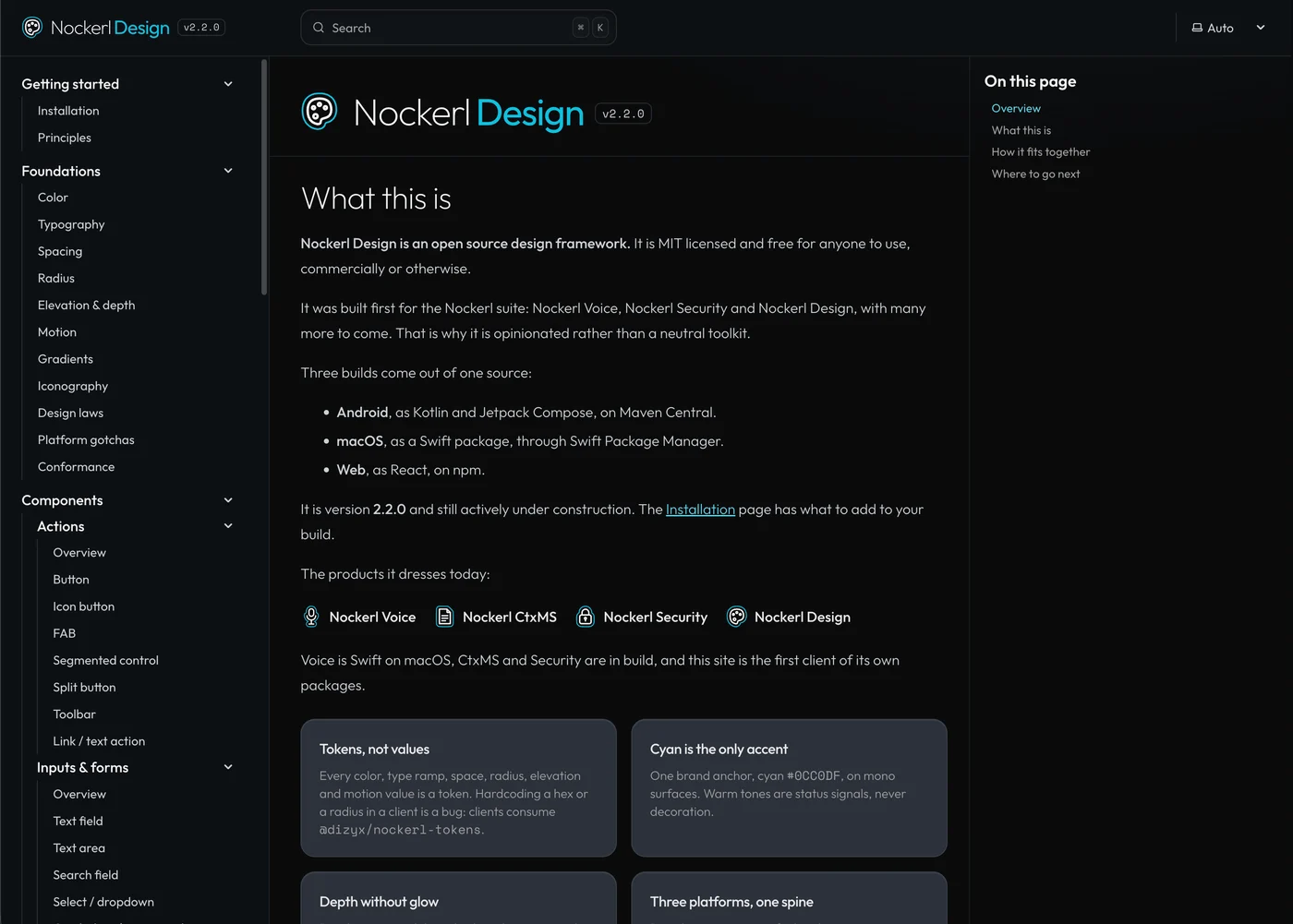Collapse the Foundations section
Viewport: 1293px width, 924px height.
point(228,171)
